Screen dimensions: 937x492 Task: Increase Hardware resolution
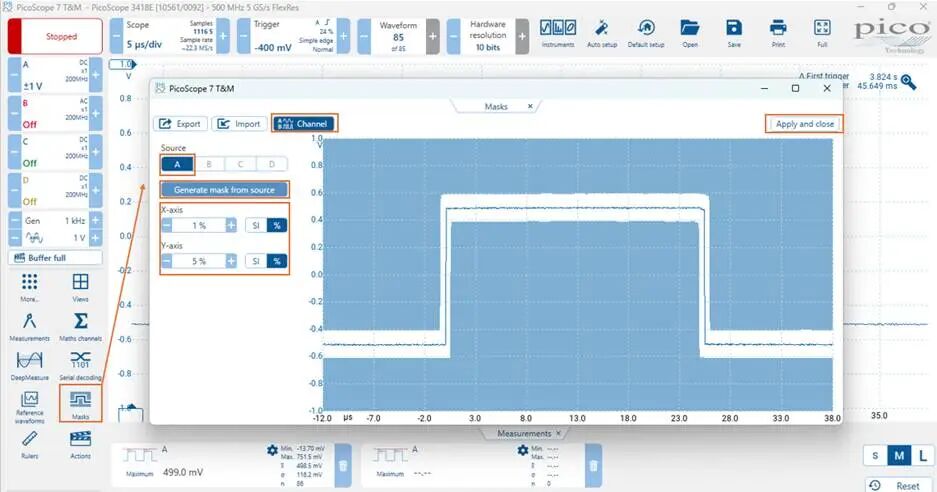[522, 36]
